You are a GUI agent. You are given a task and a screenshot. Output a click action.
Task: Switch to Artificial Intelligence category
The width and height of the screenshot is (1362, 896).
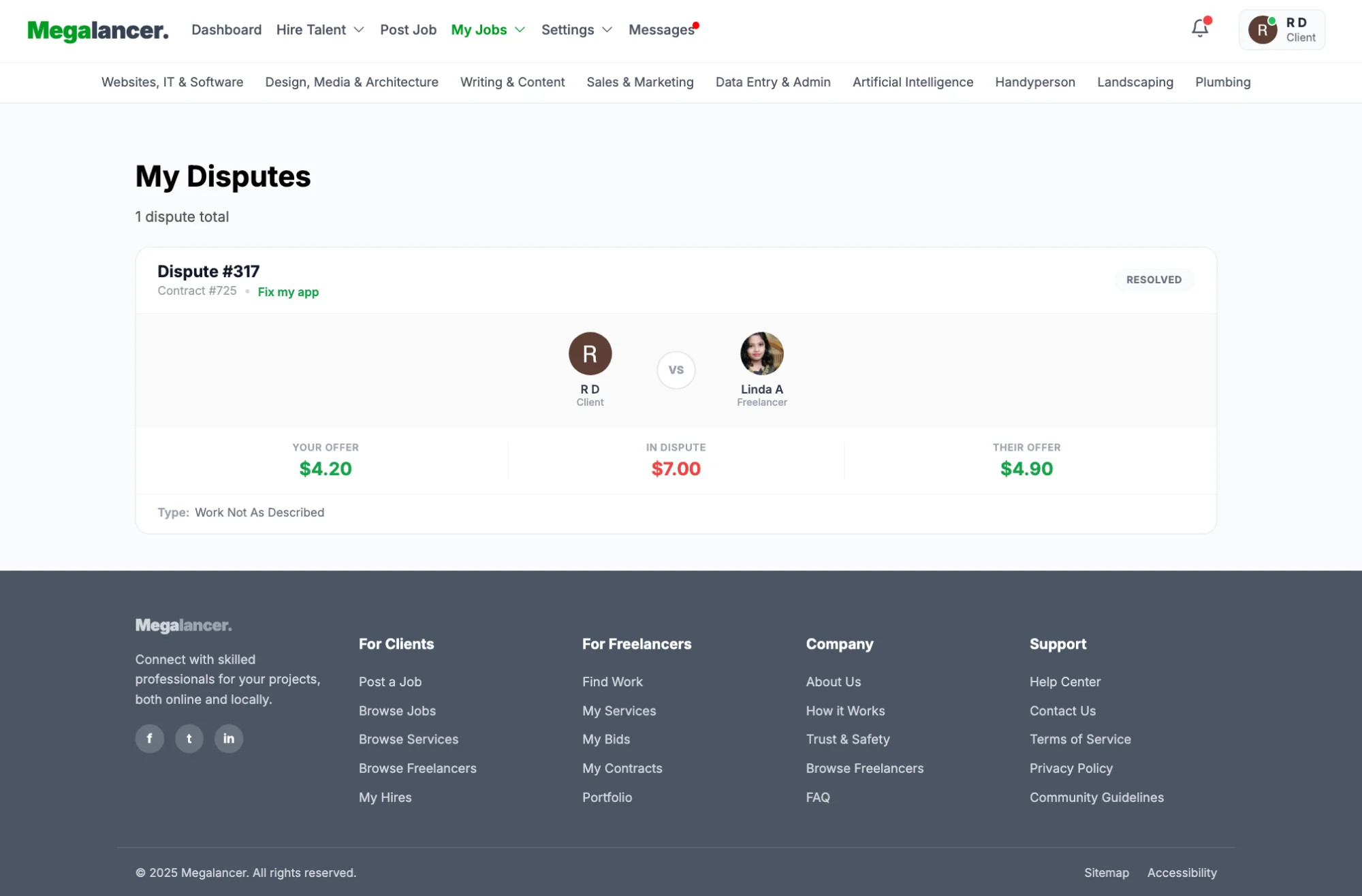pos(913,82)
